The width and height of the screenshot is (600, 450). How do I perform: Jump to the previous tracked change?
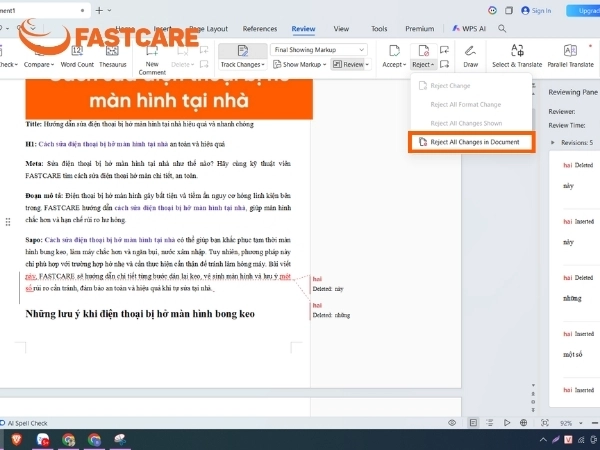coord(444,50)
